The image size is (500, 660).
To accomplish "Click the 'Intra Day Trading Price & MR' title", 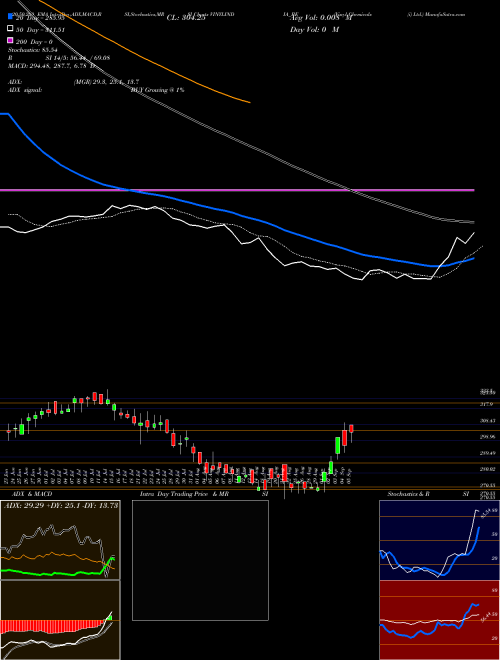I will pyautogui.click(x=184, y=494).
